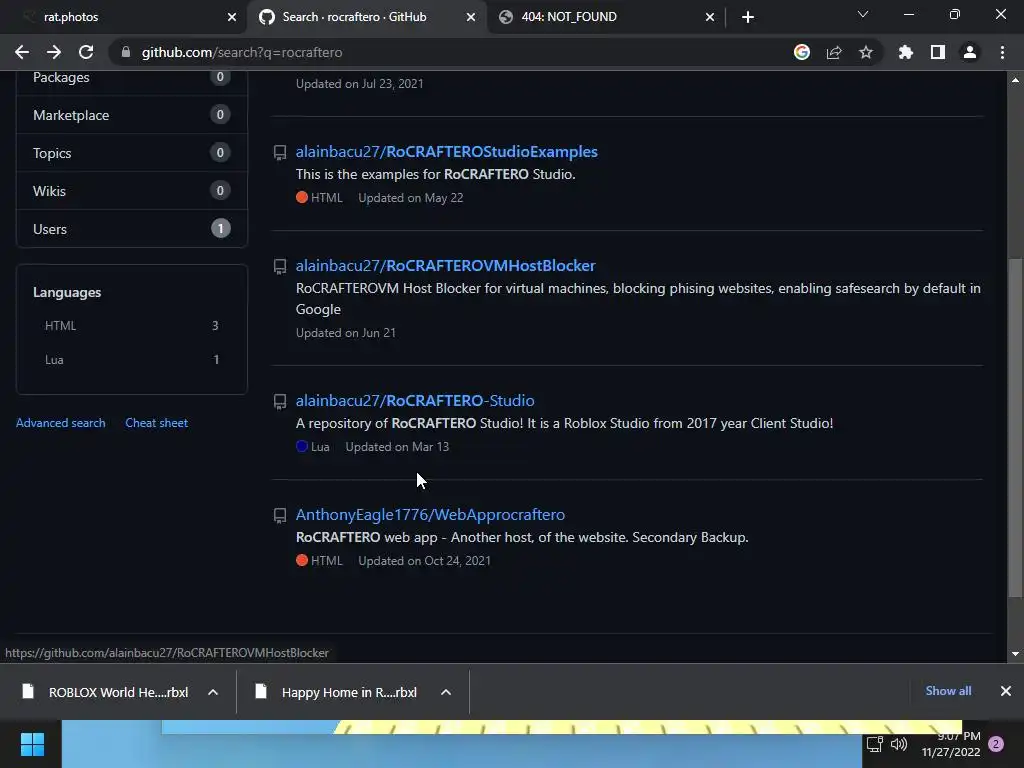The width and height of the screenshot is (1024, 768).
Task: Switch to the rat.photos tab
Action: pos(124,17)
